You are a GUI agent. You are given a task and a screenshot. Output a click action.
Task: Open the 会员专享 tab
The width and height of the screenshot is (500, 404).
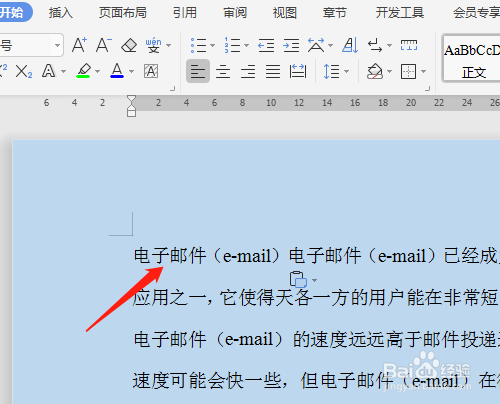(476, 13)
